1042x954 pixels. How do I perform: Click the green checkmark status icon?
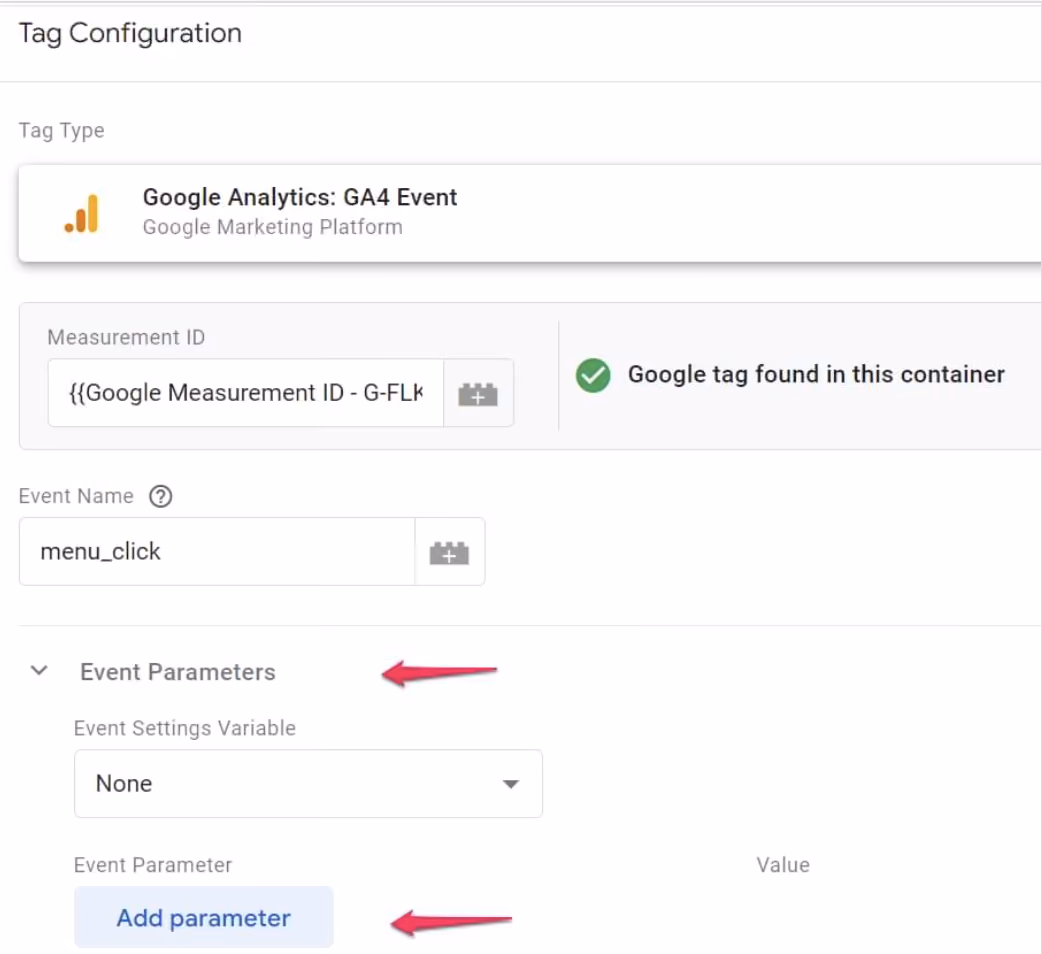click(593, 375)
